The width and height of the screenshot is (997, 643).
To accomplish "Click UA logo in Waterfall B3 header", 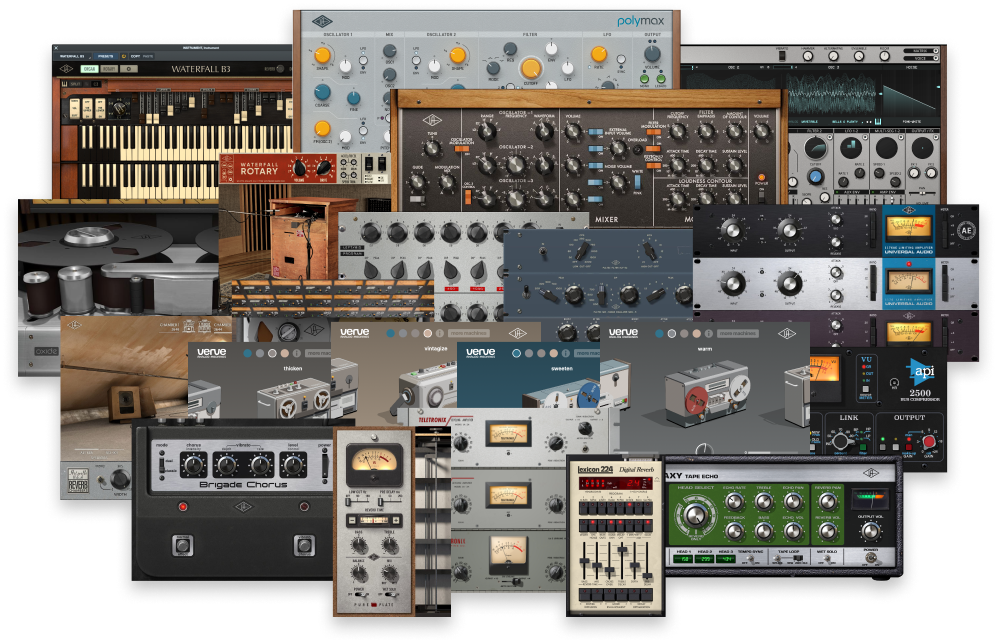I will click(67, 69).
